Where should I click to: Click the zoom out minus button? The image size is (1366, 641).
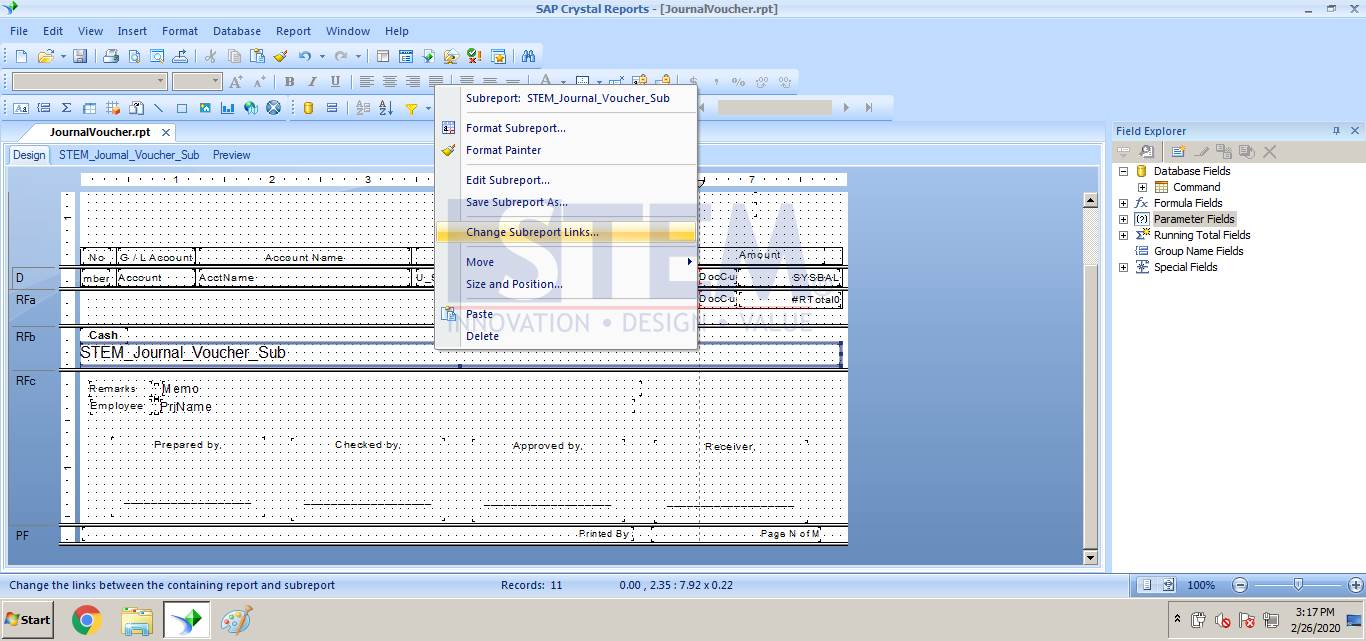coord(1240,585)
